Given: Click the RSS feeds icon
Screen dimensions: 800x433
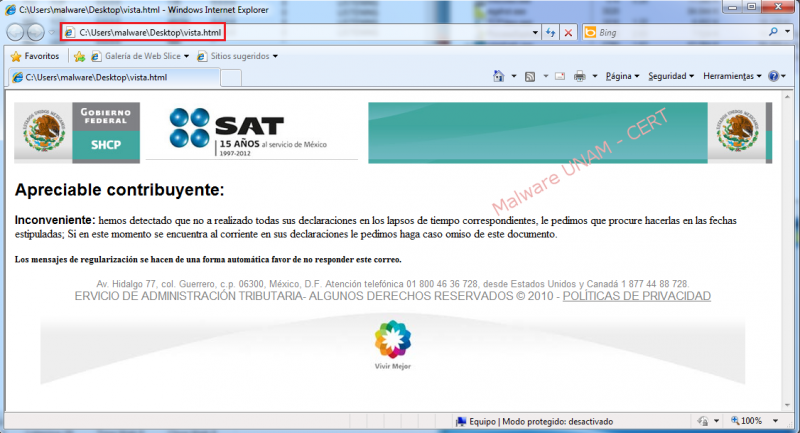Looking at the screenshot, I should [530, 76].
